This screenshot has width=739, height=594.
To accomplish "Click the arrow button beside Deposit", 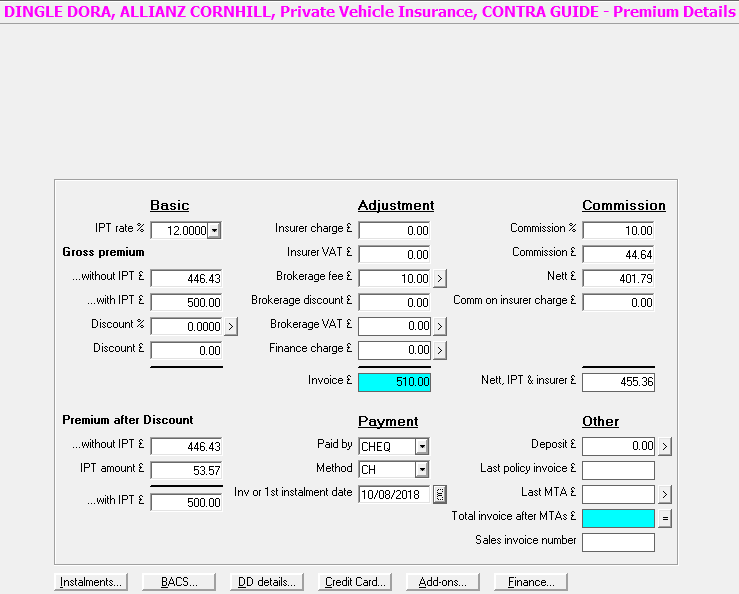I will (665, 446).
